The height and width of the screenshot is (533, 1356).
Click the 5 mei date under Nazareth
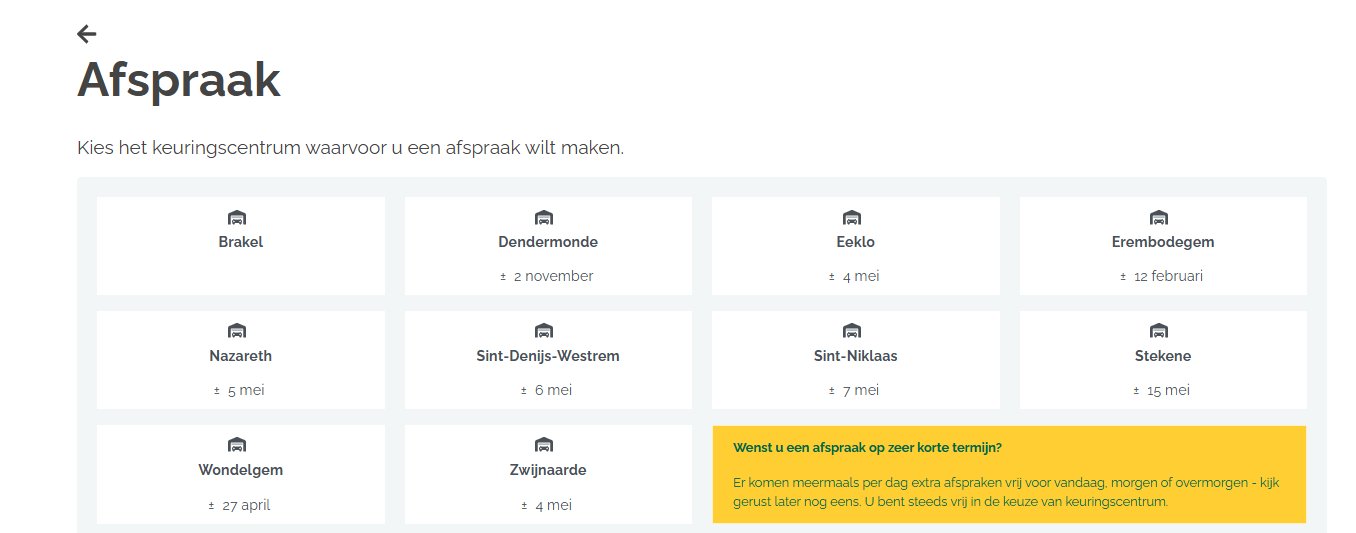245,391
